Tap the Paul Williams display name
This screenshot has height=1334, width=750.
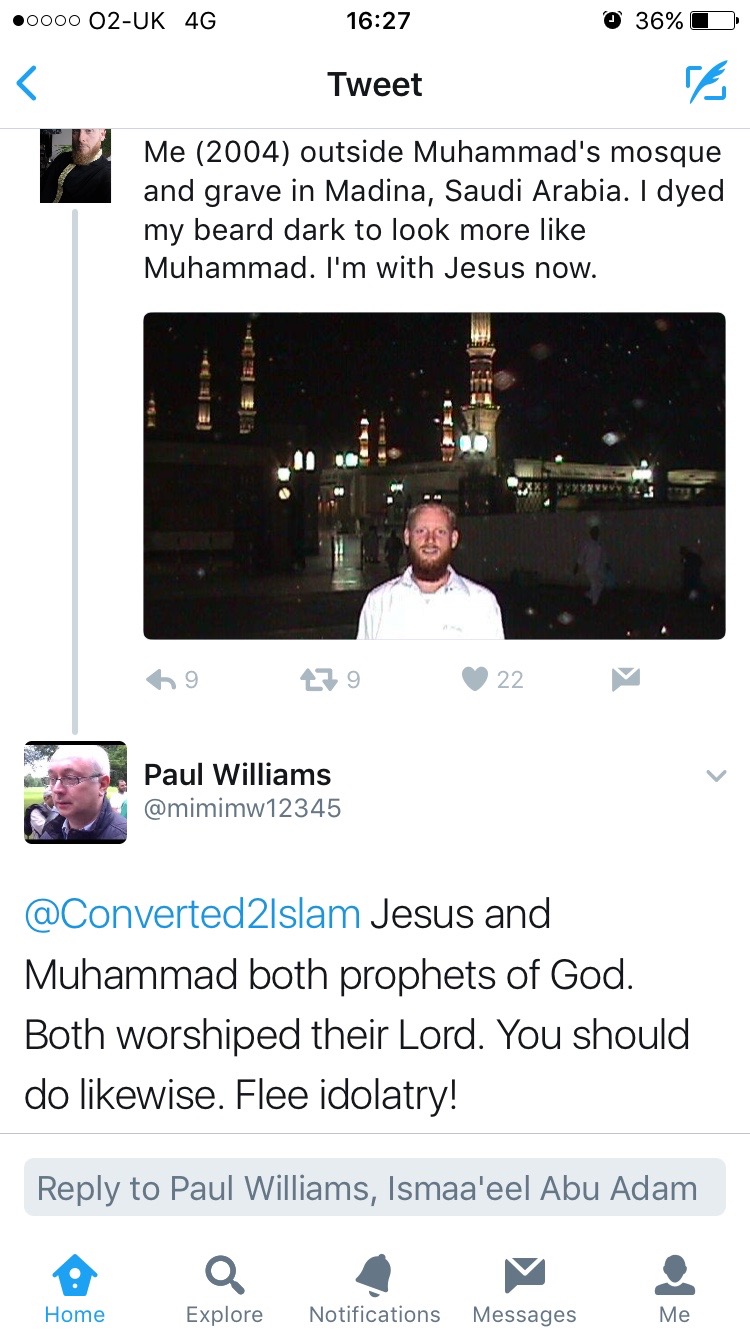(x=237, y=774)
